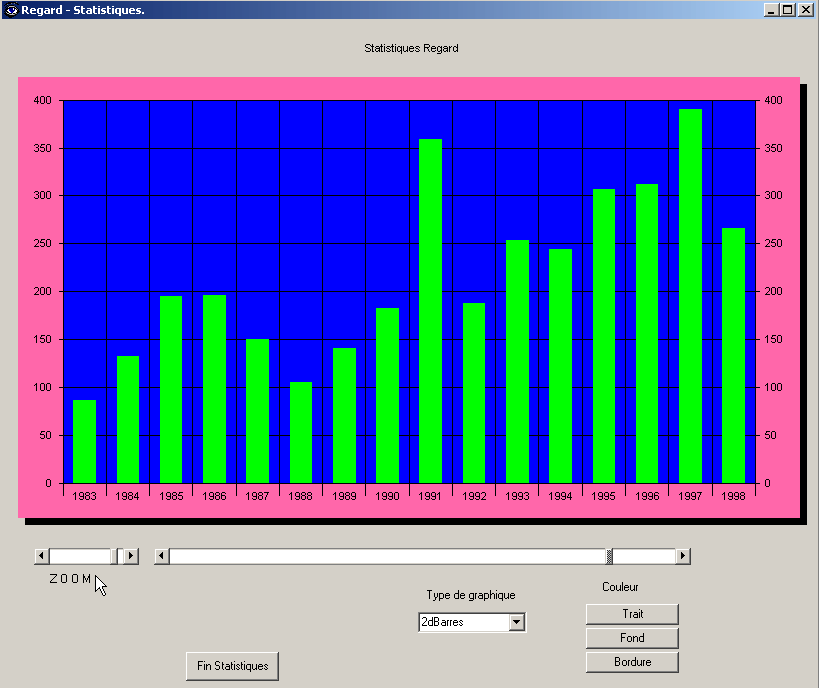
Task: Click the wide scrollbar thumb handle
Action: (x=610, y=556)
